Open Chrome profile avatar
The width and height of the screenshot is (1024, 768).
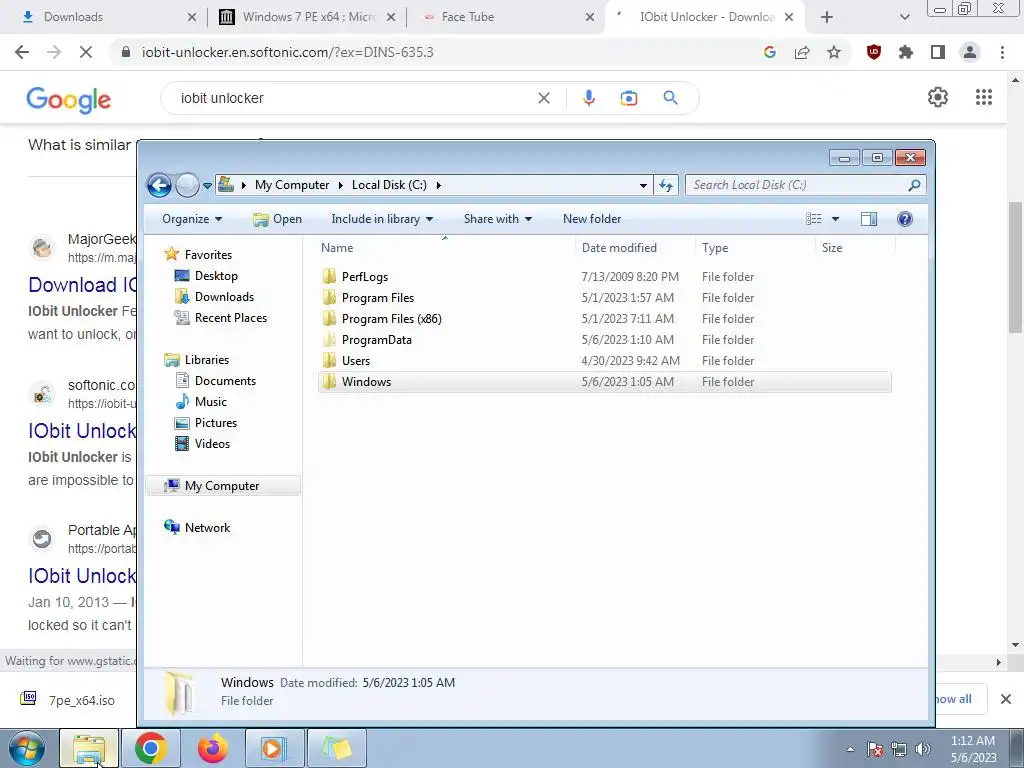[x=970, y=52]
